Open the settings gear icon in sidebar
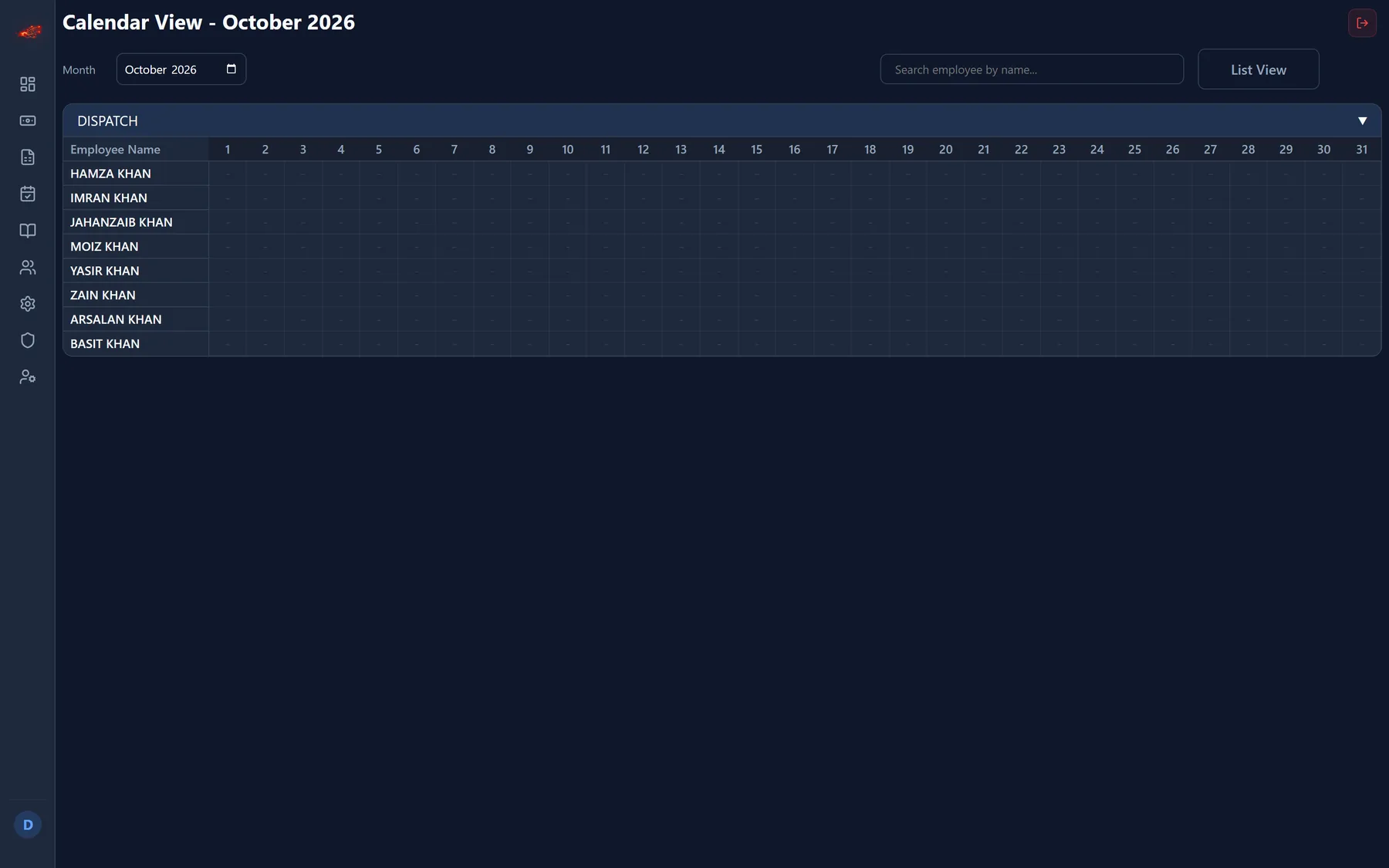Image resolution: width=1389 pixels, height=868 pixels. tap(28, 304)
